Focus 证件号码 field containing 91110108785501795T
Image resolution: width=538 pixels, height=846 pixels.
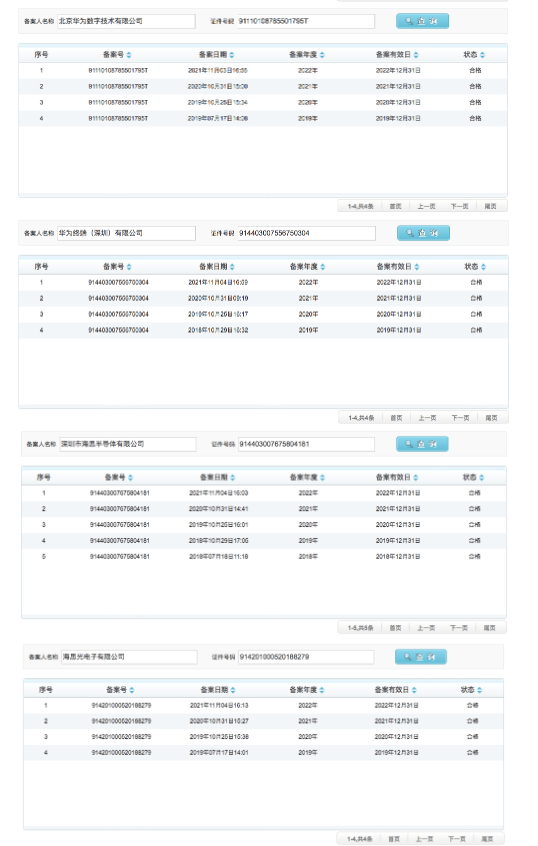coord(306,21)
